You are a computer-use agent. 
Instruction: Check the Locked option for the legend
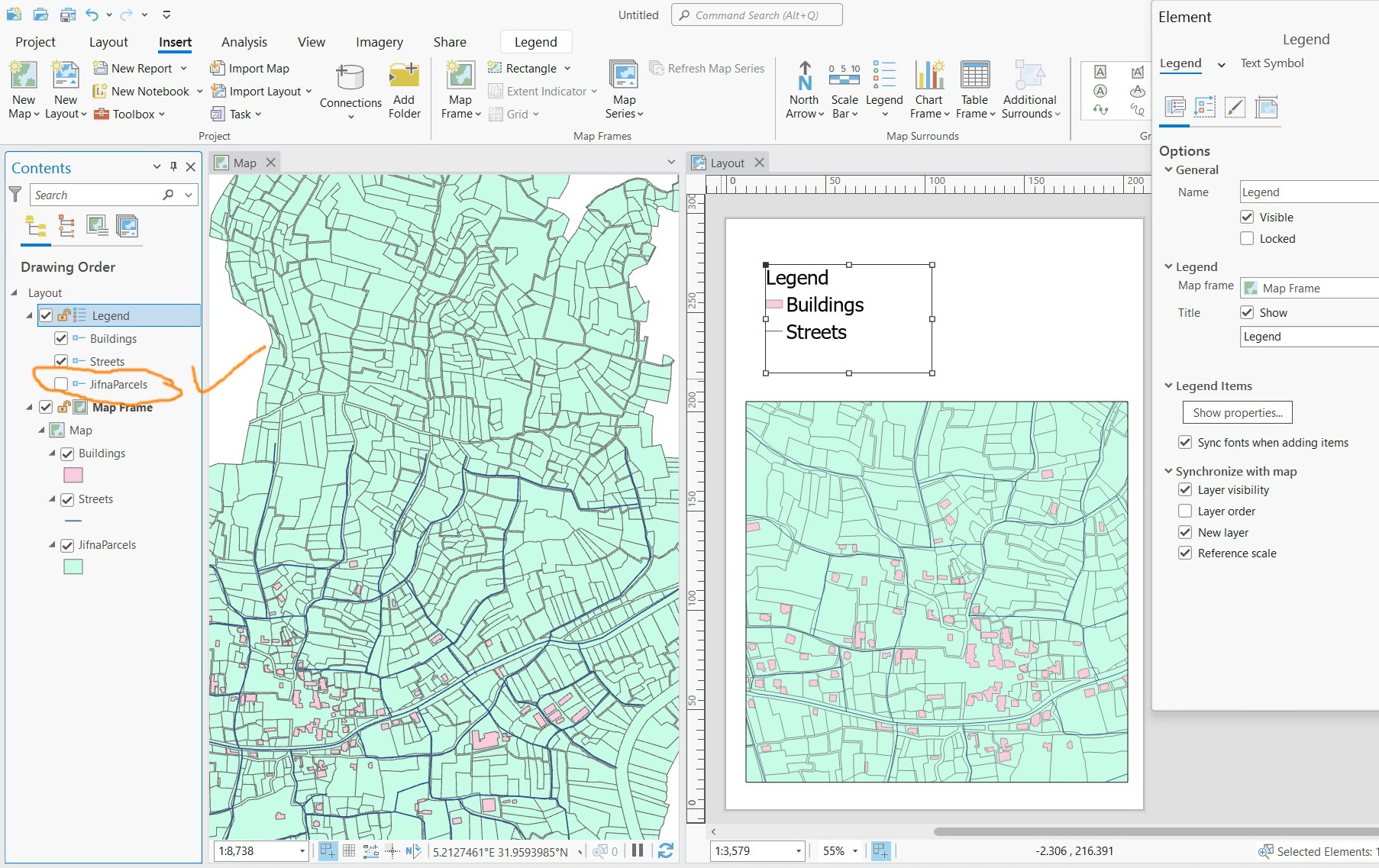click(1247, 238)
